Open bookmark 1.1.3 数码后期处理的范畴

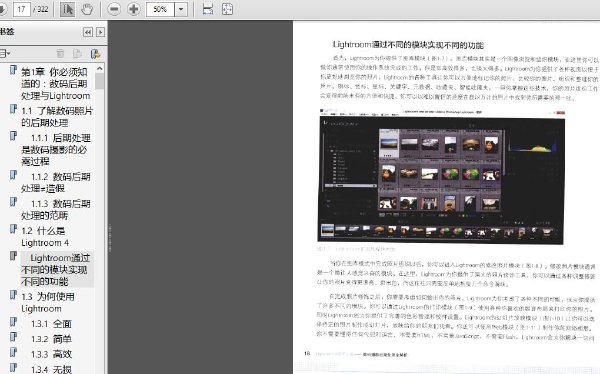point(55,209)
